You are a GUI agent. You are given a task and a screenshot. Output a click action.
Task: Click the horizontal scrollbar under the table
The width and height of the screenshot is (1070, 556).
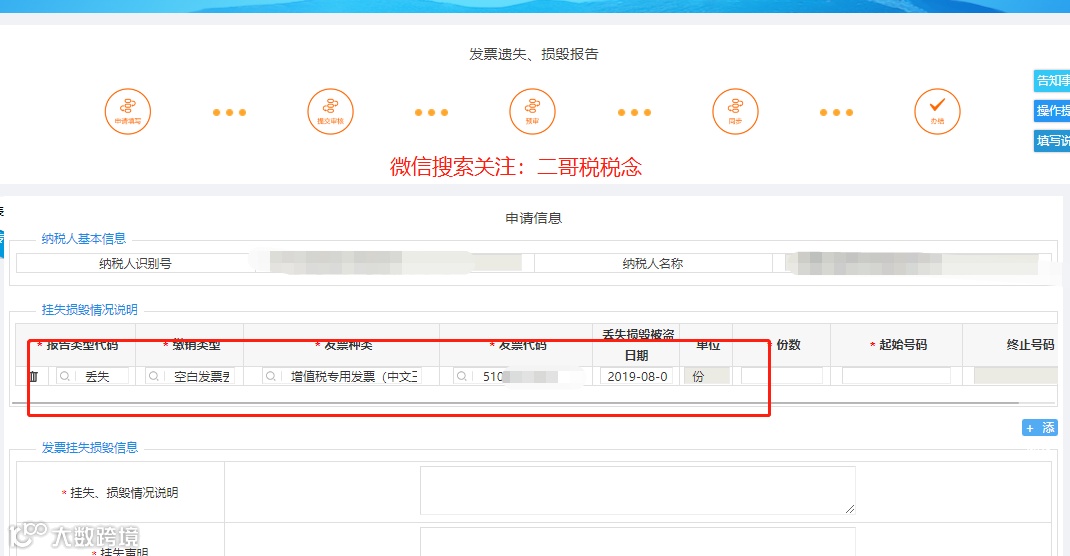click(x=515, y=403)
